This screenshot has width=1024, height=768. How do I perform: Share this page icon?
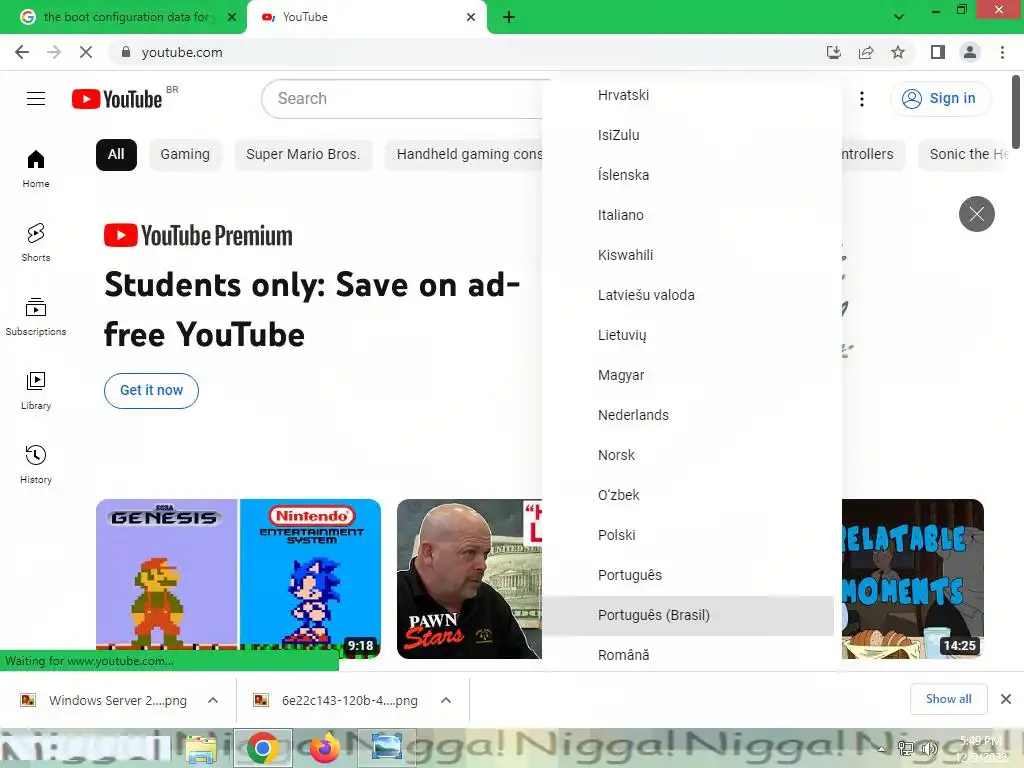click(866, 52)
